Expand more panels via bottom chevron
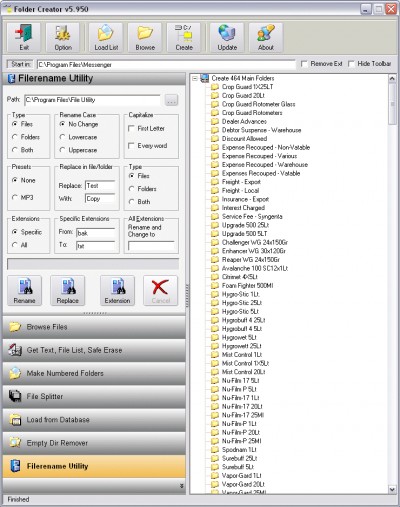This screenshot has width=400, height=507. coord(182,486)
